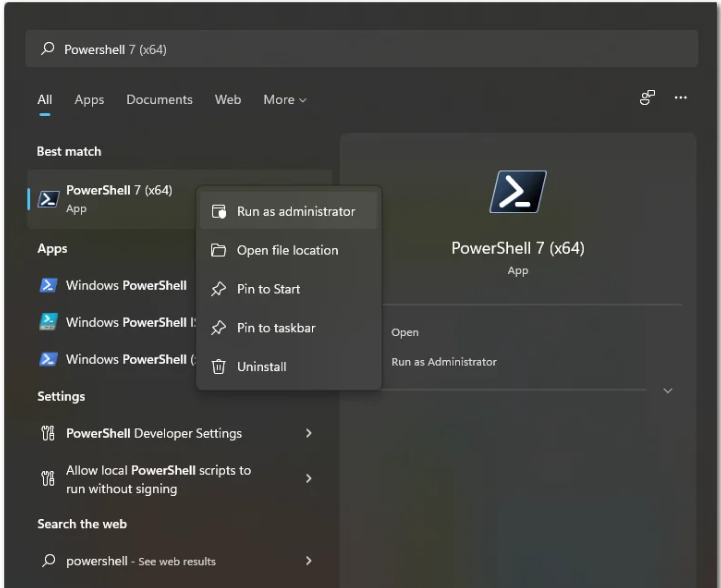The height and width of the screenshot is (588, 721).
Task: Click the trash icon next to Uninstall
Action: tap(219, 367)
